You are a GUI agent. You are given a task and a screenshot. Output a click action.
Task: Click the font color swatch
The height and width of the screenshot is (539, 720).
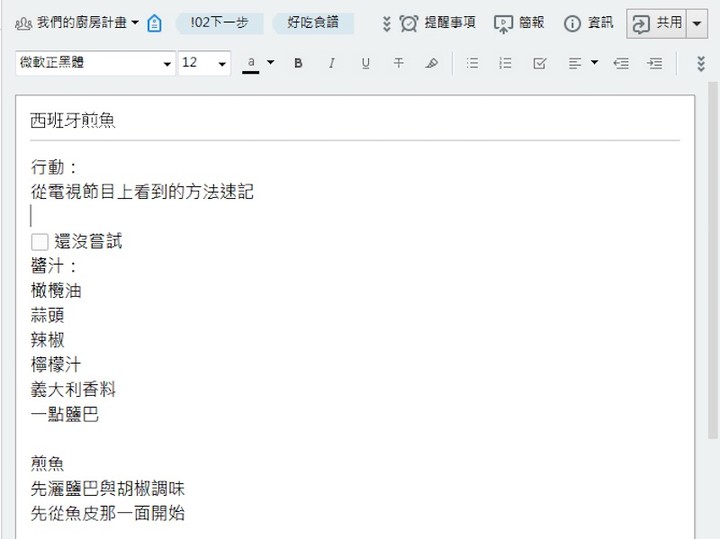[251, 63]
